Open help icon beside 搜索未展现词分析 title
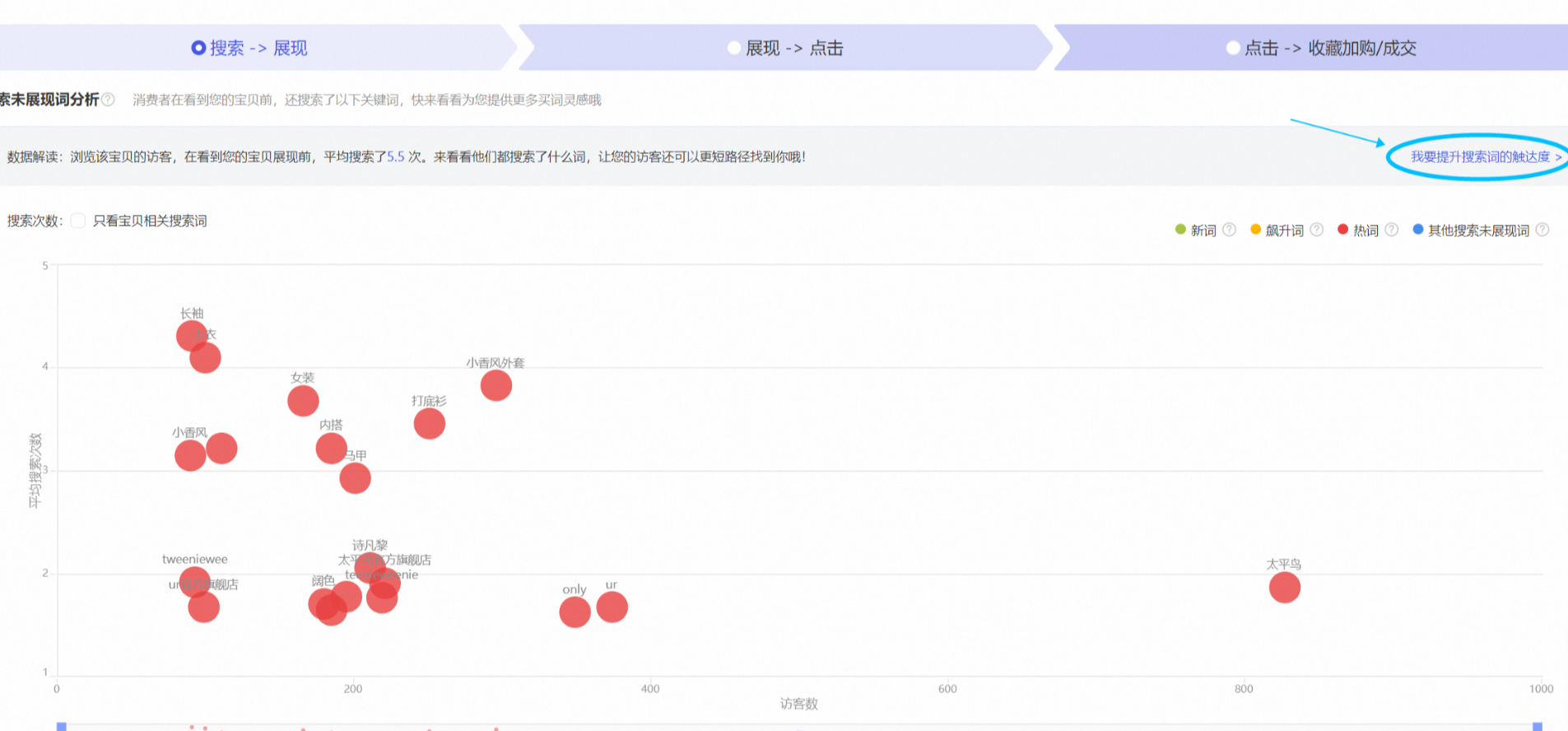Image resolution: width=1568 pixels, height=731 pixels. pyautogui.click(x=108, y=100)
